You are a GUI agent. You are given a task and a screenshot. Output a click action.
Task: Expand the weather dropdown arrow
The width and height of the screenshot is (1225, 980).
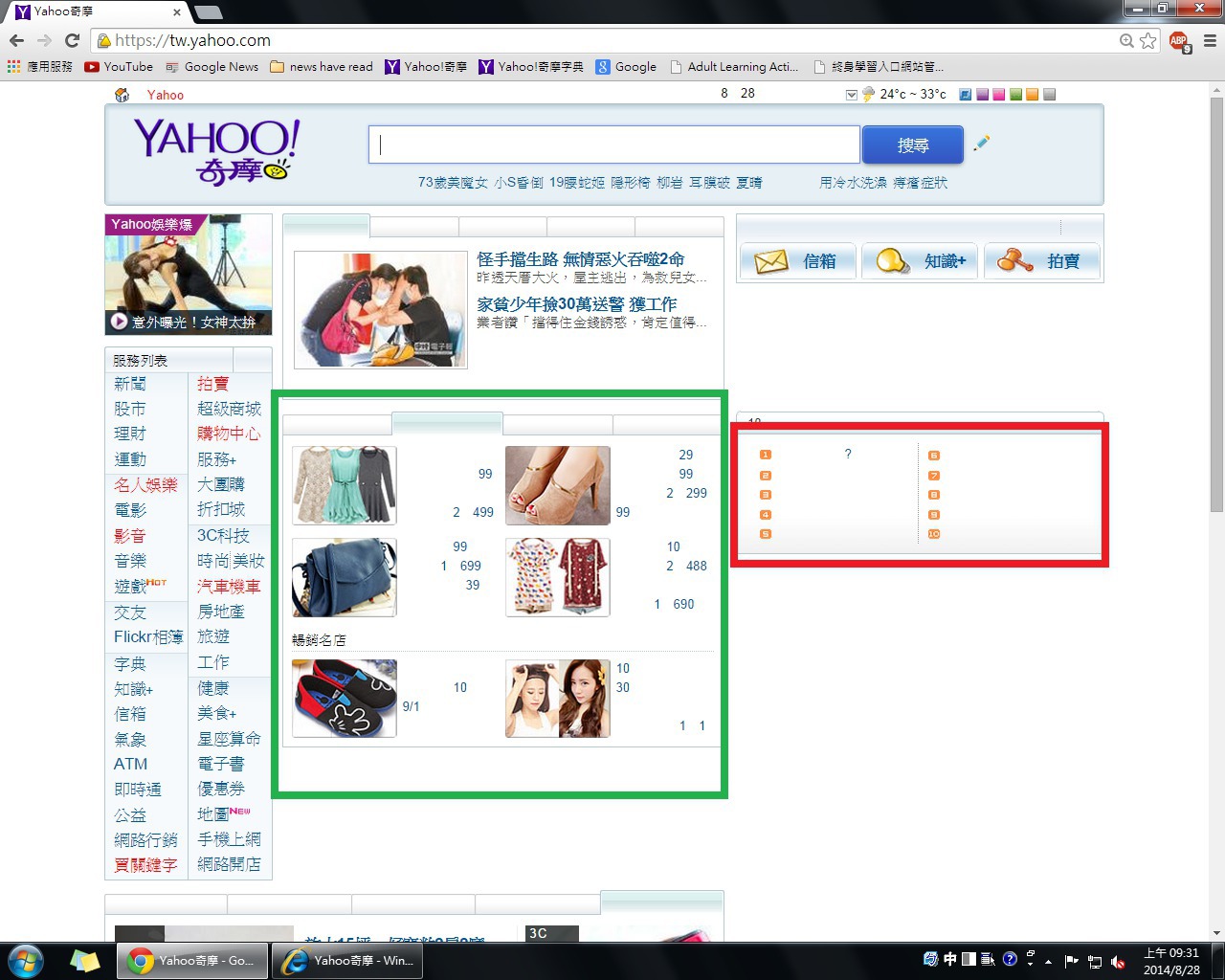pos(852,94)
